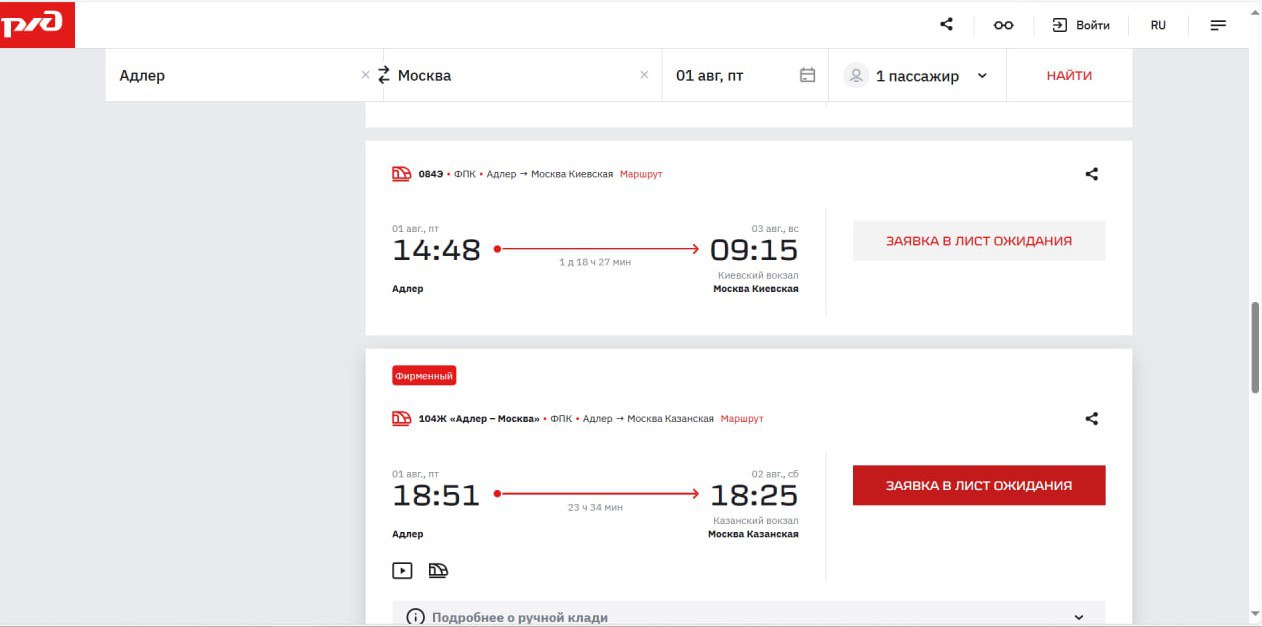Expand the 1 пассажир passenger dropdown
The width and height of the screenshot is (1262, 627).
[981, 76]
